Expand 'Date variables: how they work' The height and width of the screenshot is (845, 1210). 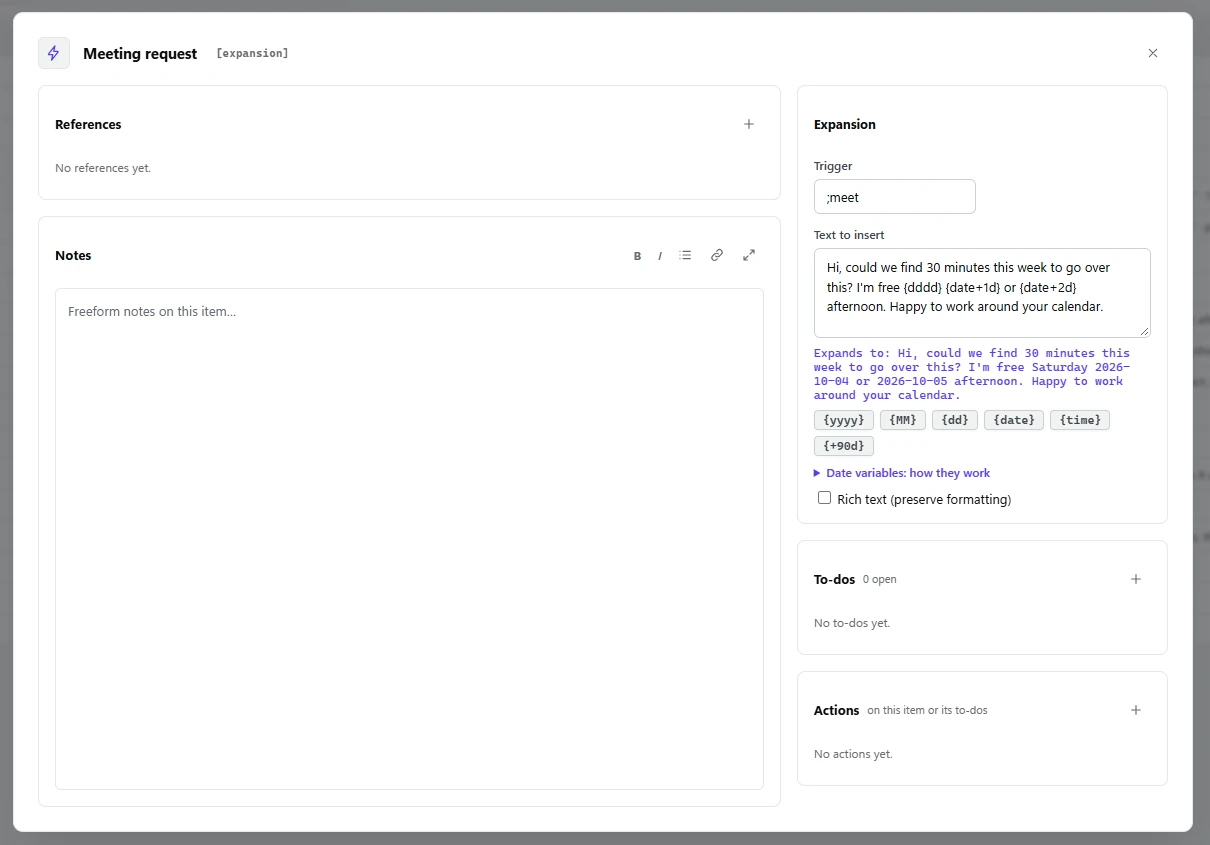pos(902,473)
